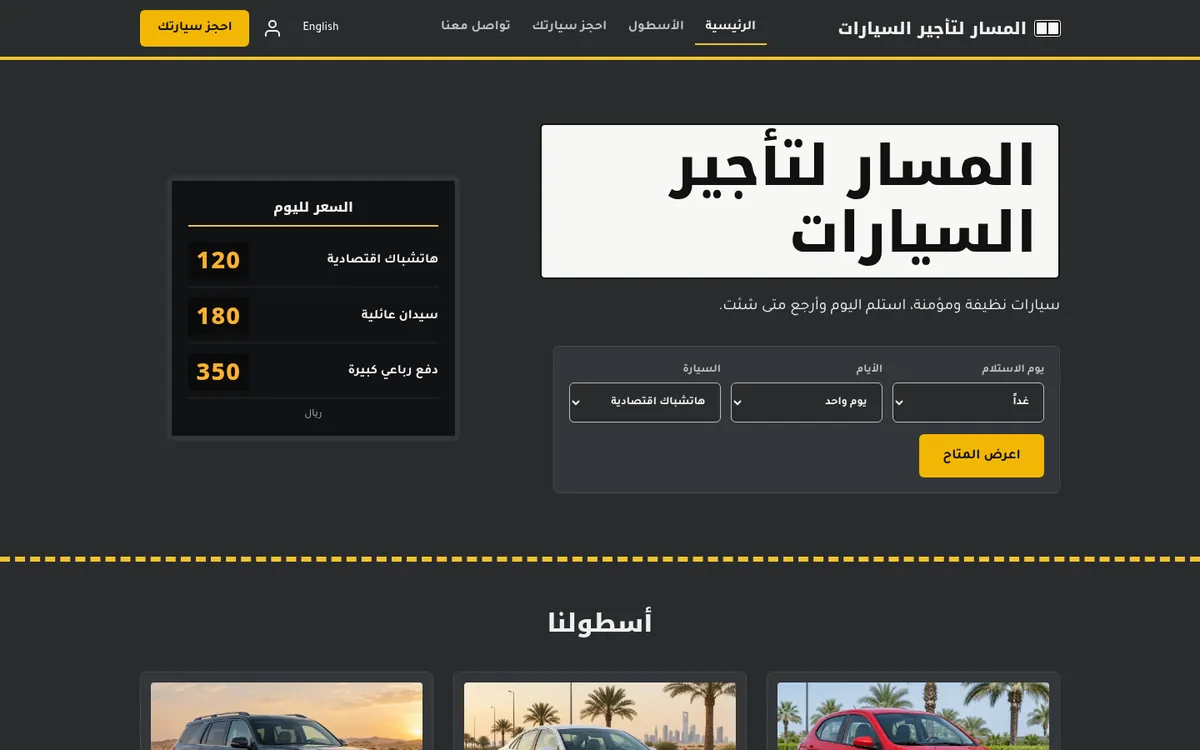Open the الرئيسية nav tab
Screen dimensions: 1200x750
(x=731, y=26)
